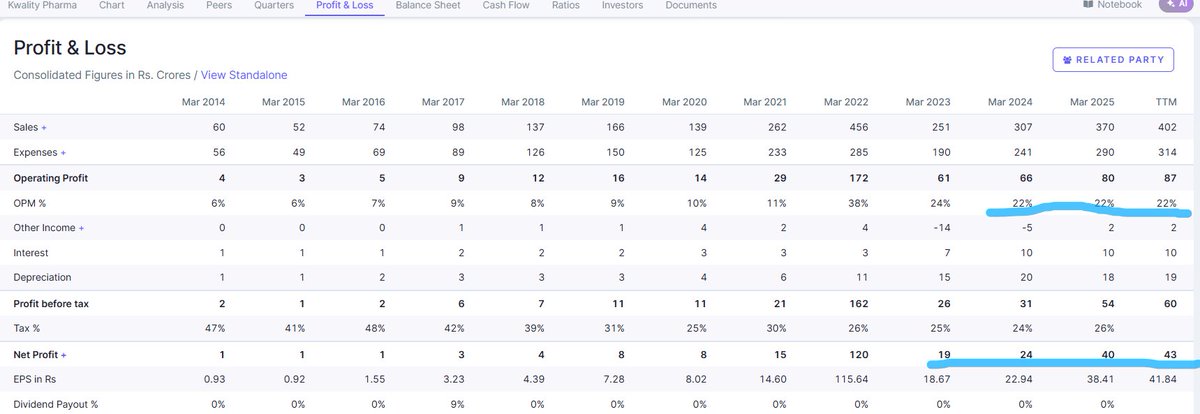This screenshot has height=414, width=1200.
Task: Open the Cash Flow tab
Action: 507,5
